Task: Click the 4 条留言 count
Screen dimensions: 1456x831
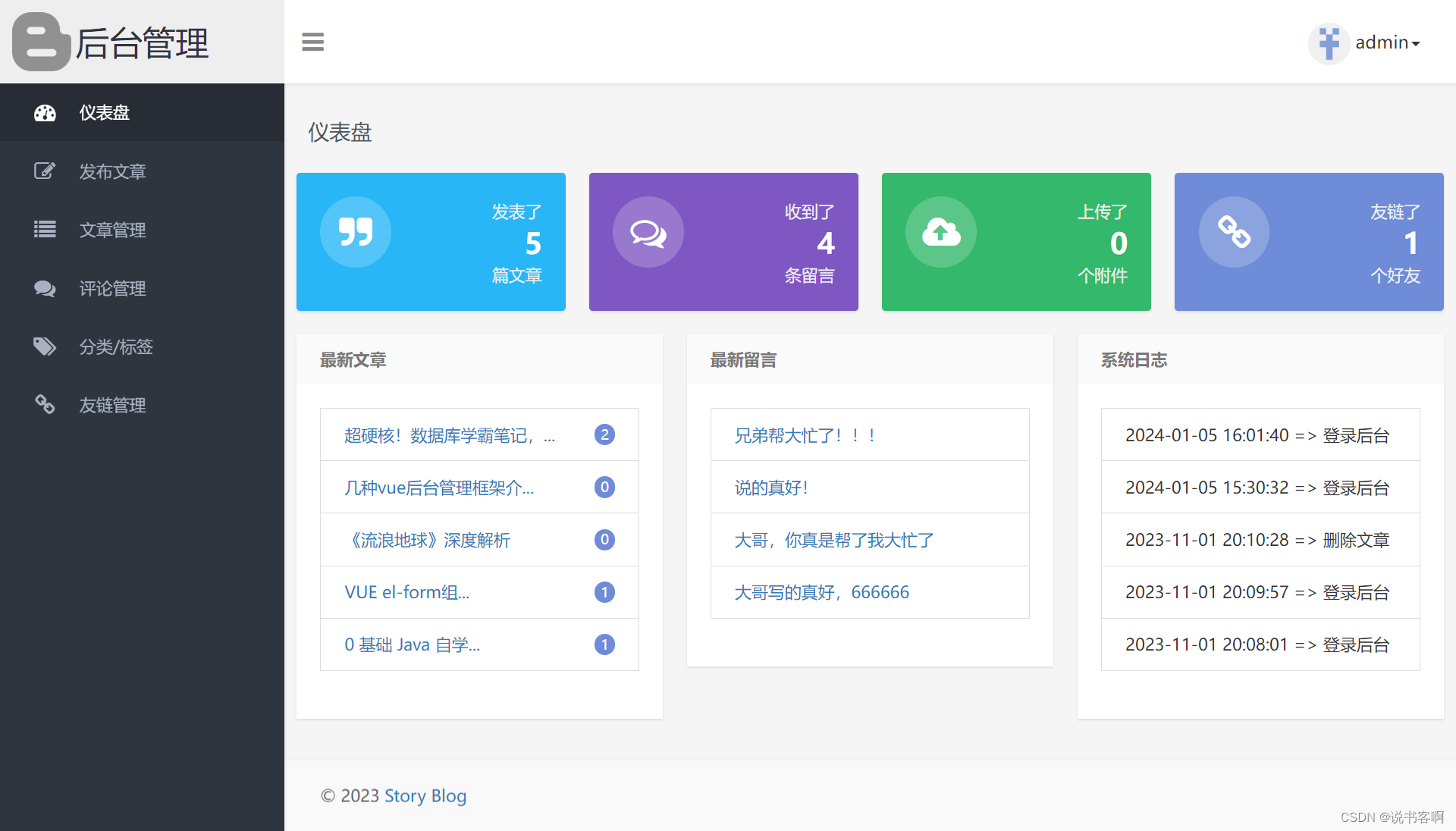Action: click(x=826, y=243)
